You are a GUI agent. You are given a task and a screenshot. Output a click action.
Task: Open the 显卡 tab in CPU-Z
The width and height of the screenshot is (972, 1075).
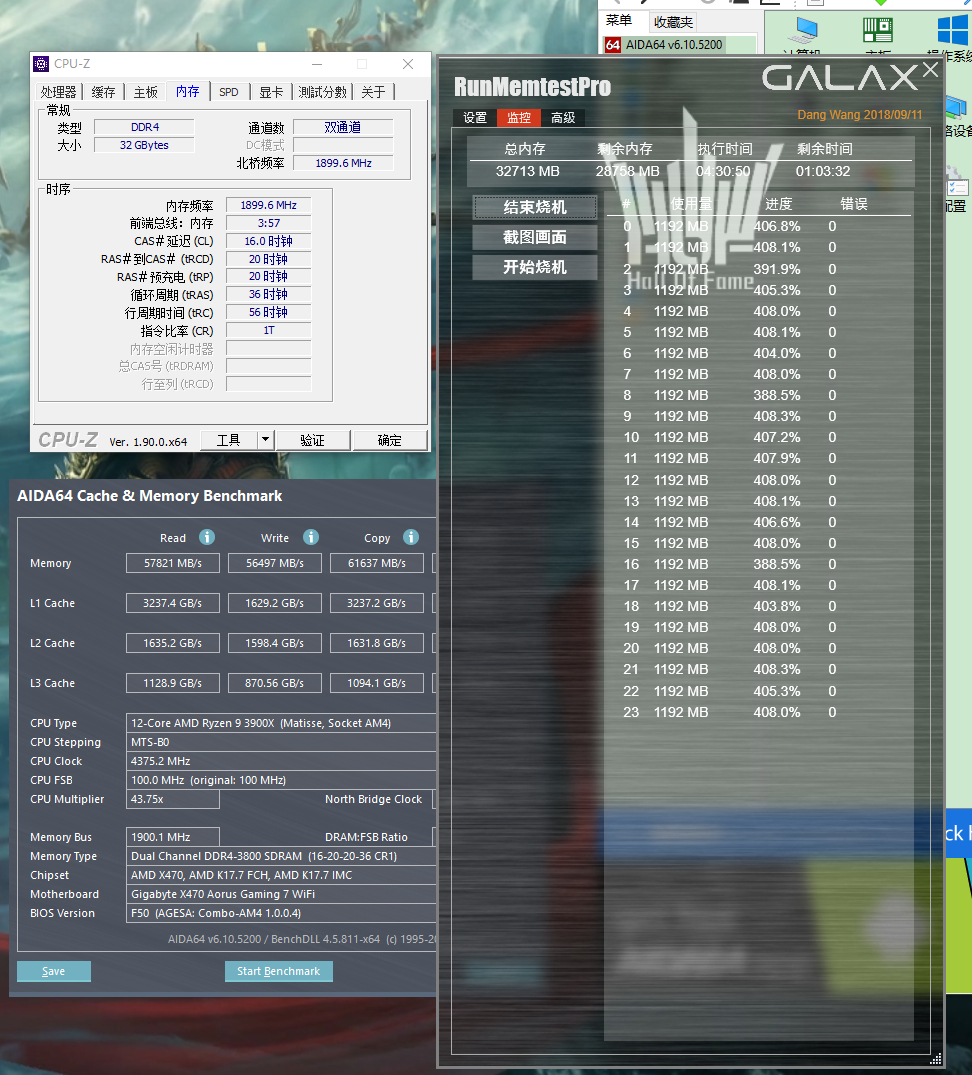pyautogui.click(x=271, y=92)
